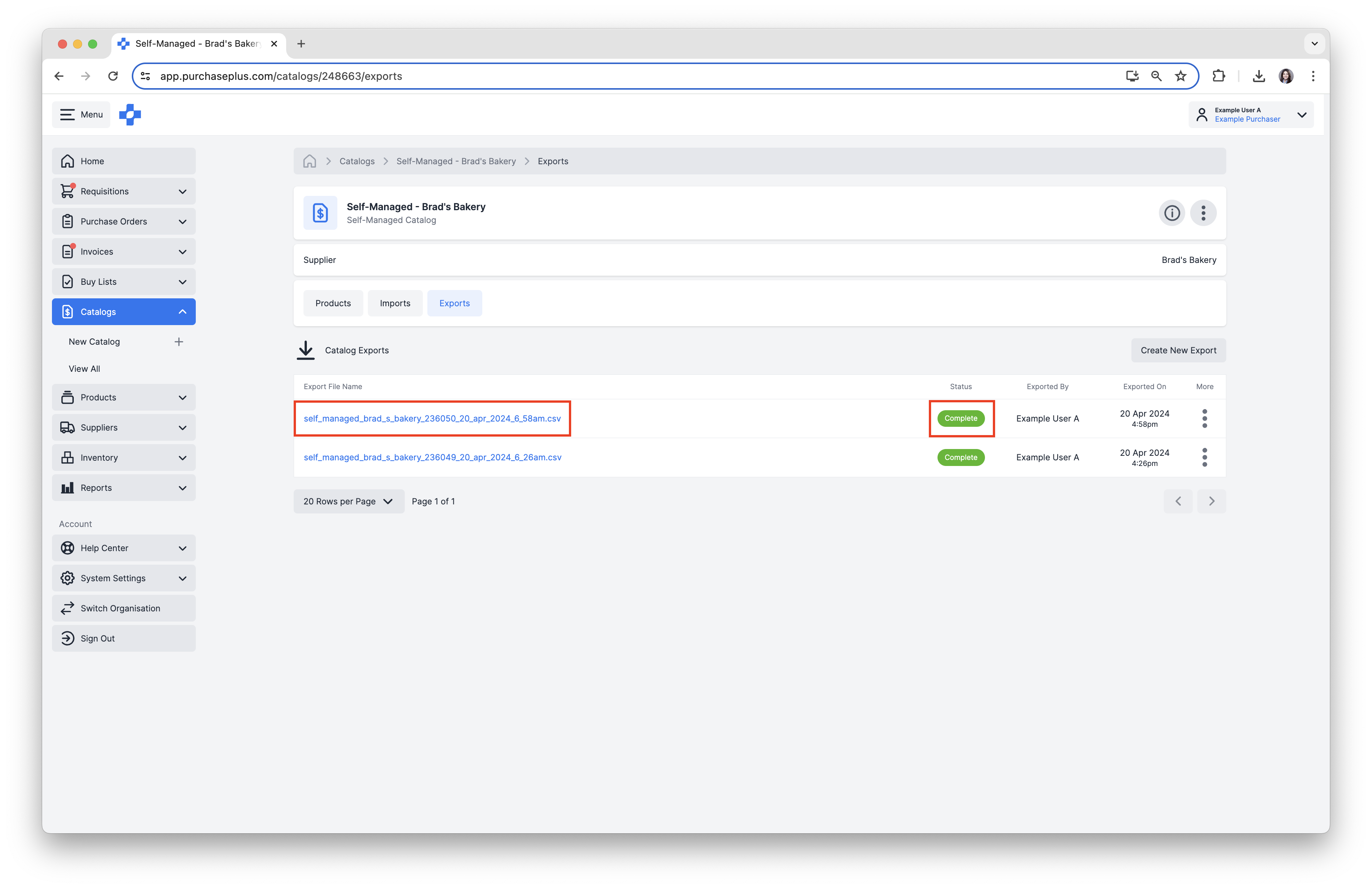Select the Inventory icon
Viewport: 1372px width, 889px height.
[67, 457]
